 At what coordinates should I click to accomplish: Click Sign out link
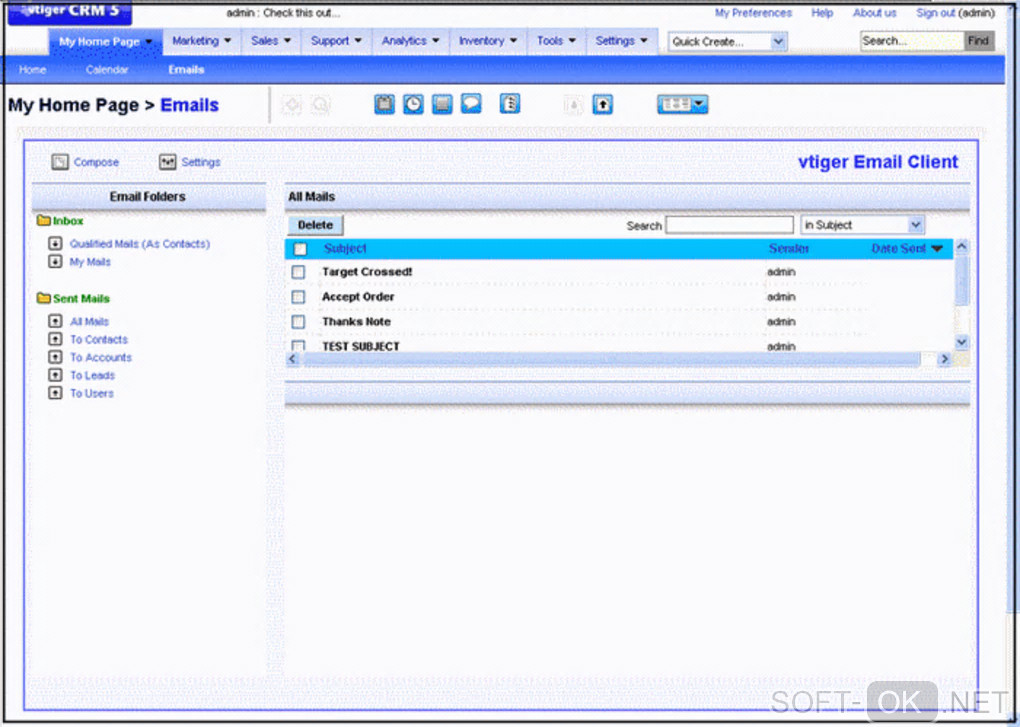936,13
